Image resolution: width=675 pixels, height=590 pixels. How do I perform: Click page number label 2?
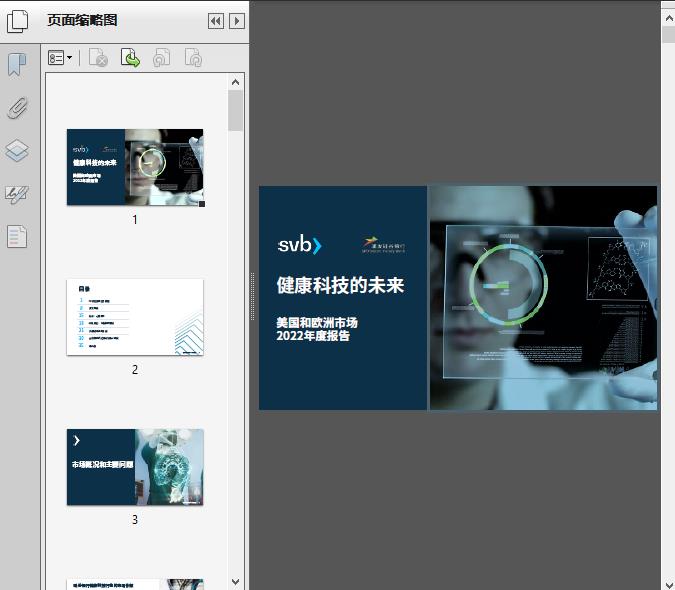click(x=135, y=370)
